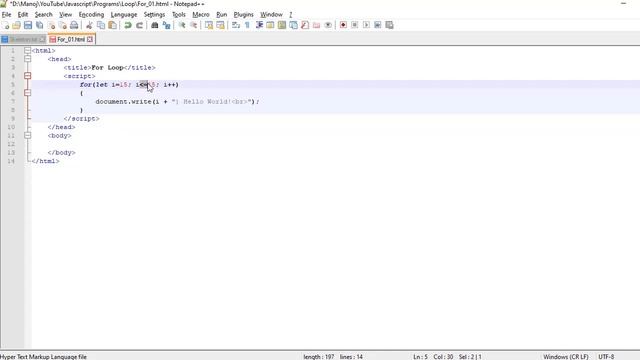Image resolution: width=640 pixels, height=360 pixels.
Task: Open the define your language icon
Action: [x=270, y=25]
